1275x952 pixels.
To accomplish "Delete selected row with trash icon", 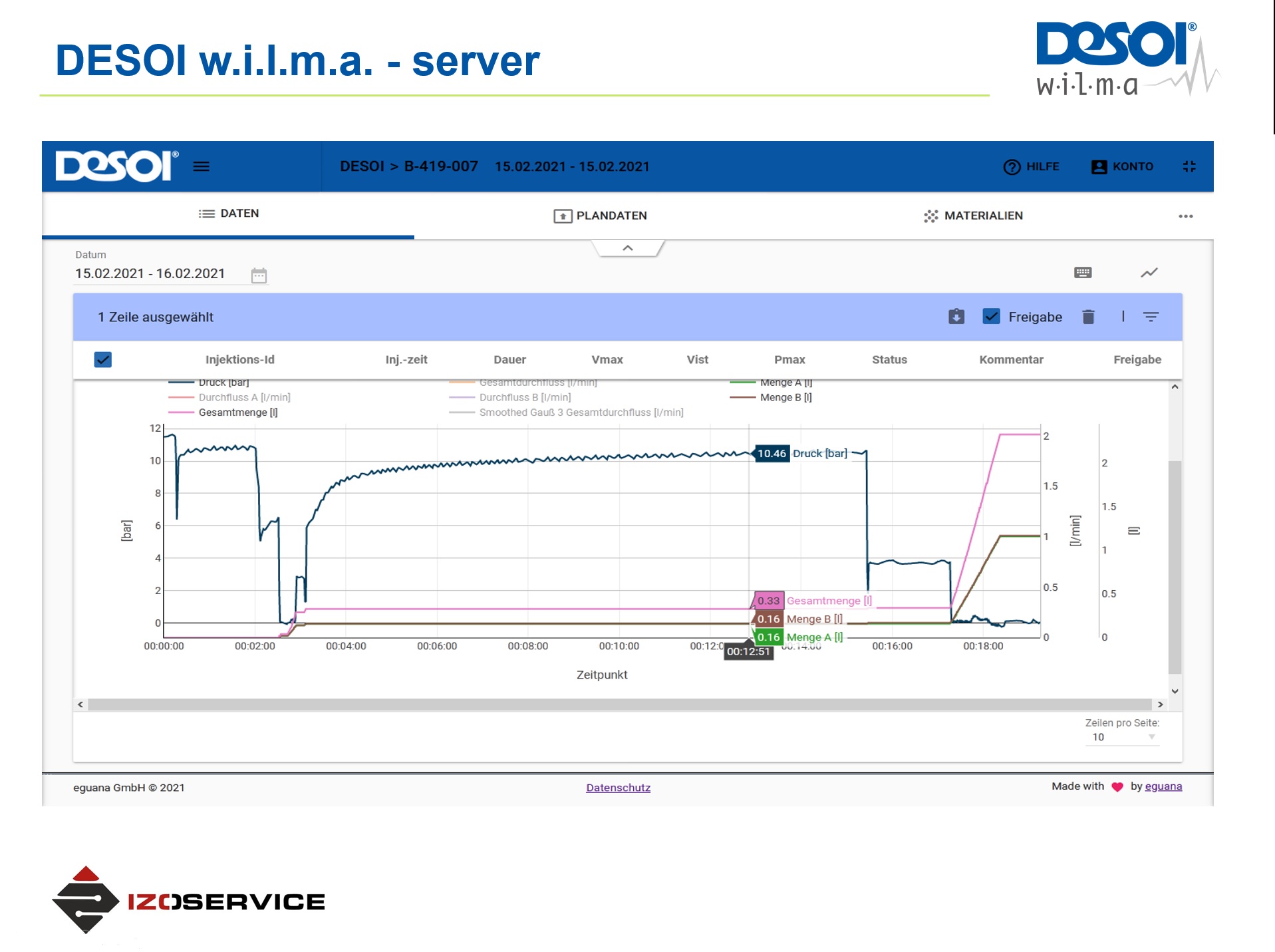I will click(1088, 317).
